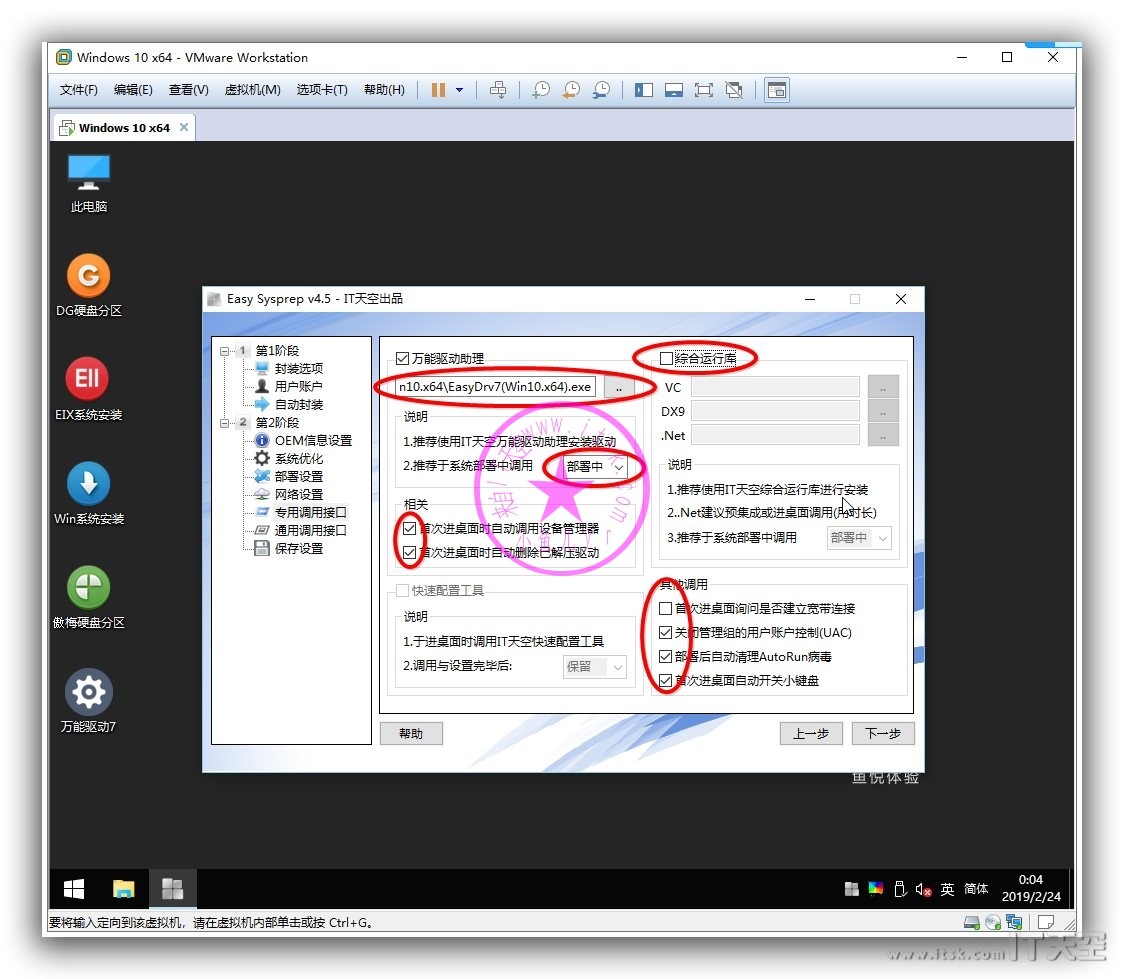
Task: Open Windows Start menu
Action: (x=74, y=889)
